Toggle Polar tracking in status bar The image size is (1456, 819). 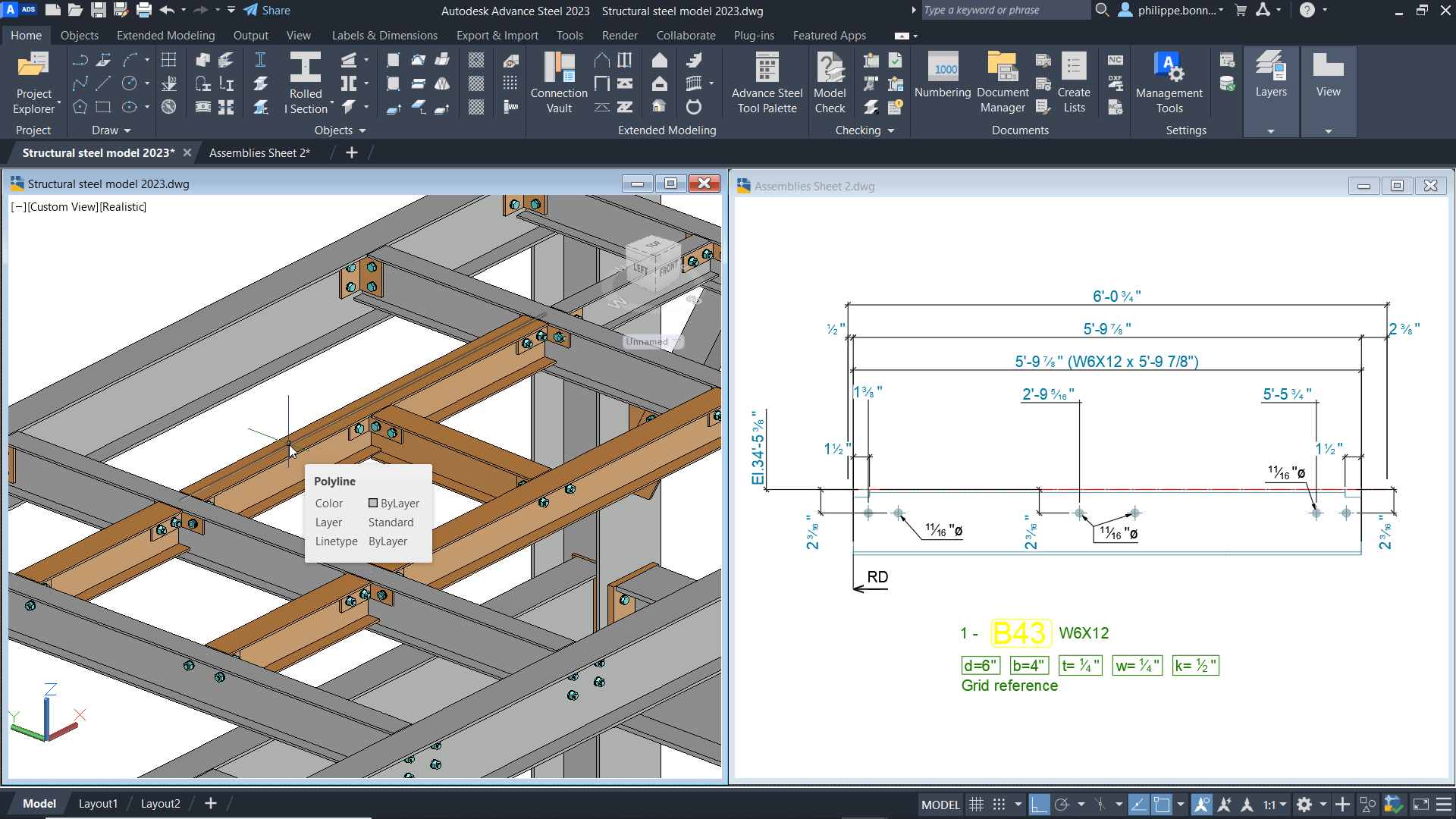(1062, 805)
